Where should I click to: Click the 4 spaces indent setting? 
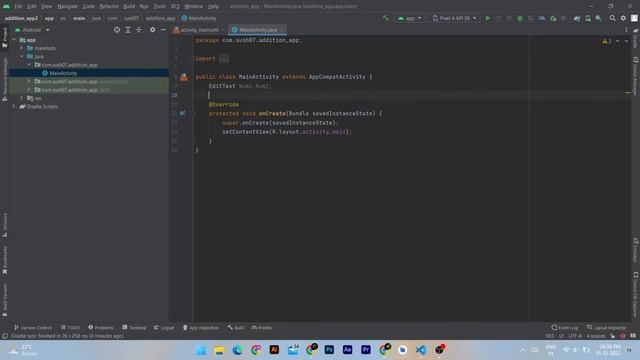coord(596,336)
